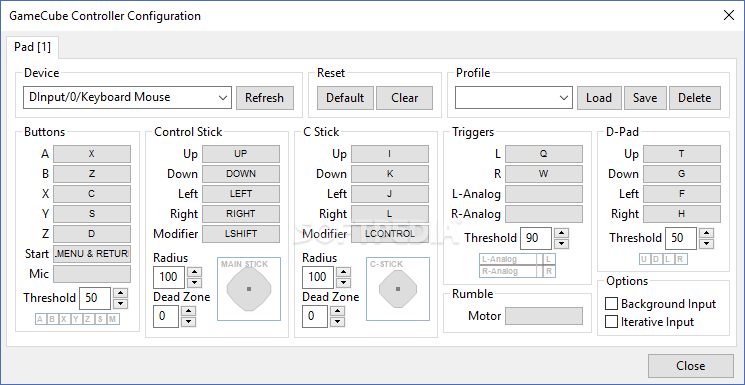This screenshot has width=745, height=385.
Task: Open the Device dropdown list
Action: coord(127,98)
